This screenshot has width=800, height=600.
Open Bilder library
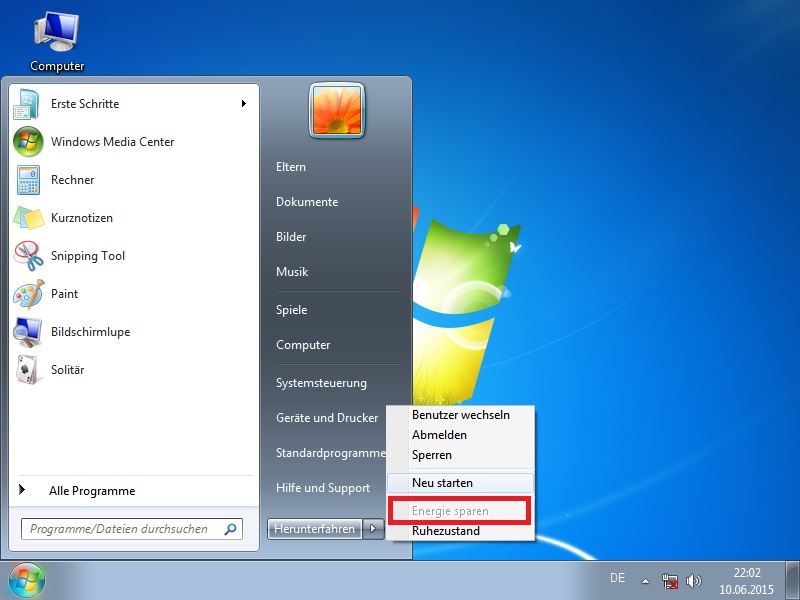tap(291, 237)
